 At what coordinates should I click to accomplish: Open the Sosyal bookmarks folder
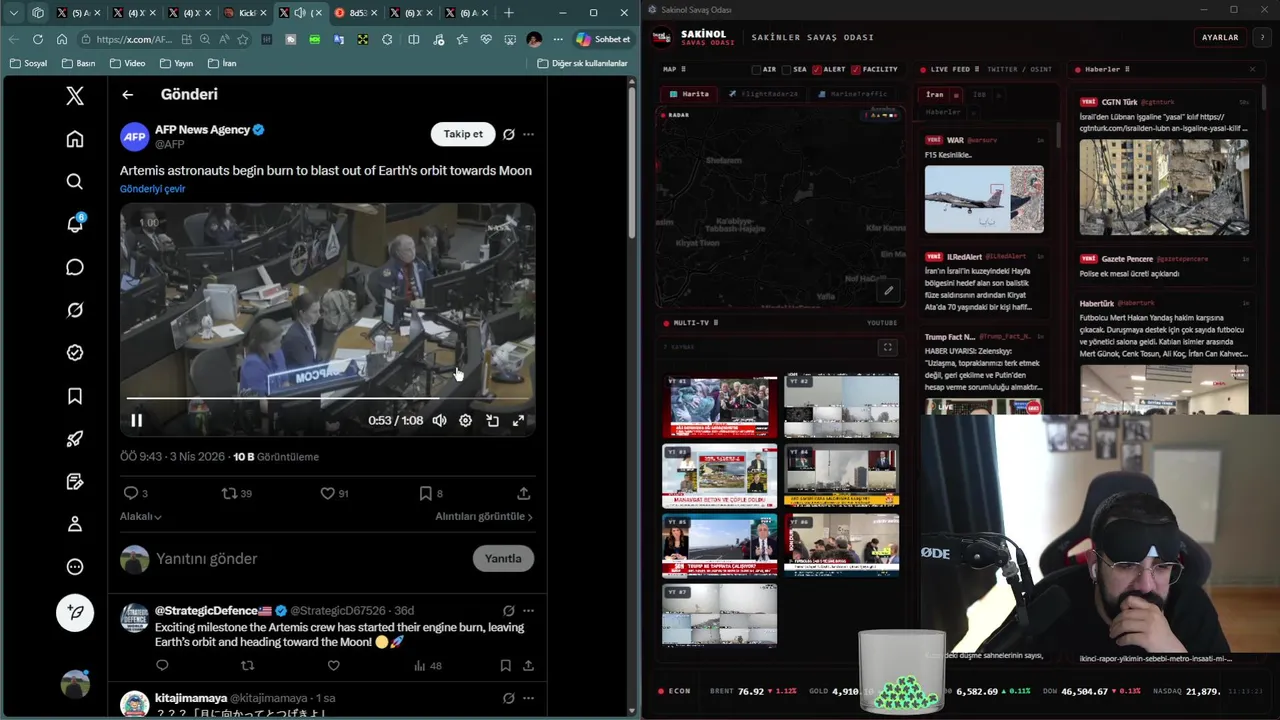coord(28,63)
